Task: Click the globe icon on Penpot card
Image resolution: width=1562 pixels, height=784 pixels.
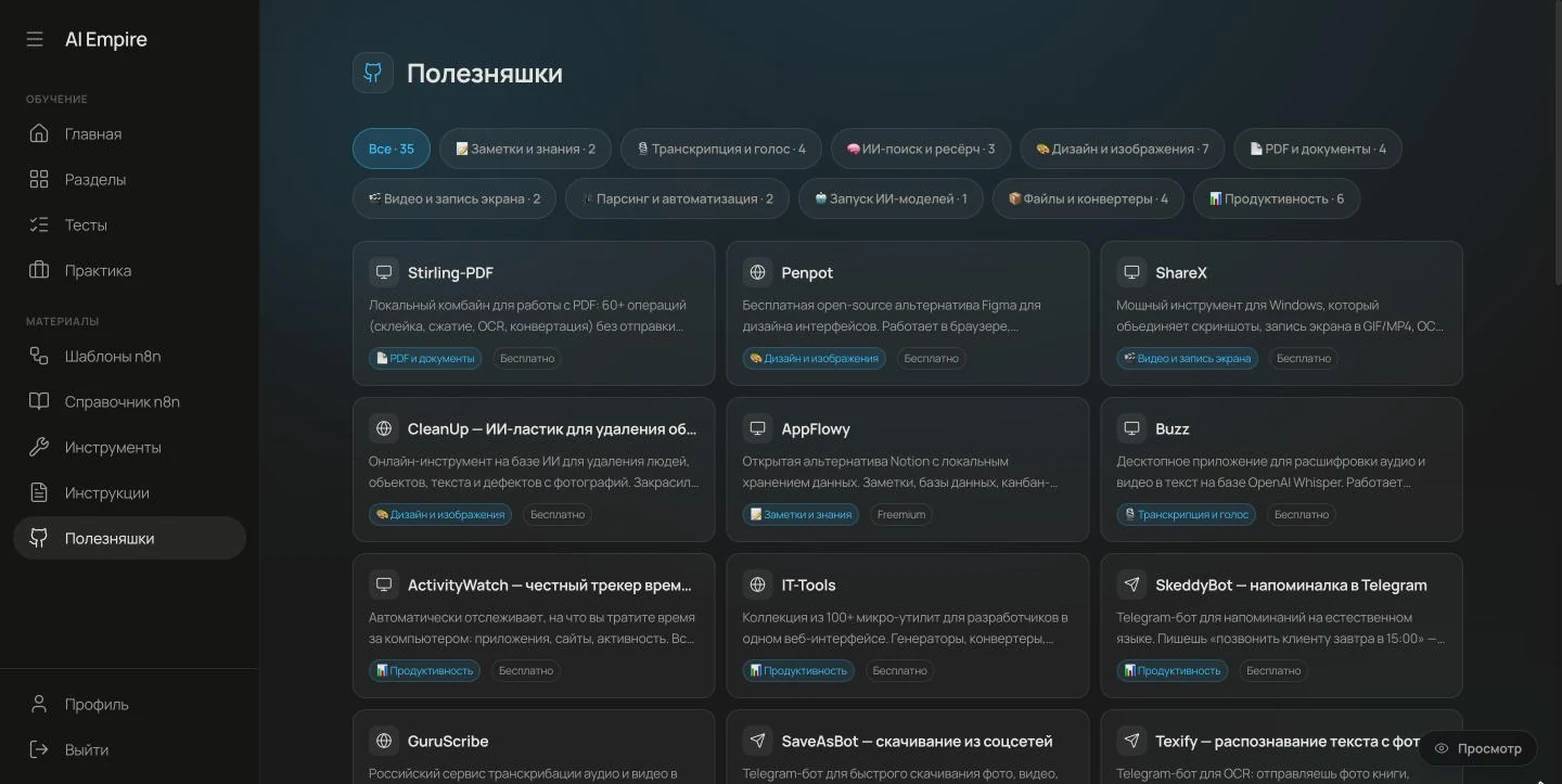Action: 757,272
